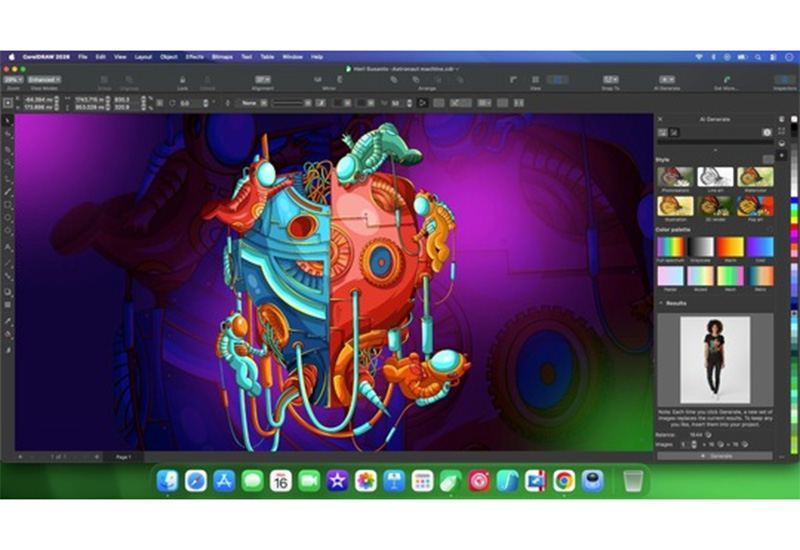Collapse the Results section

[x=661, y=302]
